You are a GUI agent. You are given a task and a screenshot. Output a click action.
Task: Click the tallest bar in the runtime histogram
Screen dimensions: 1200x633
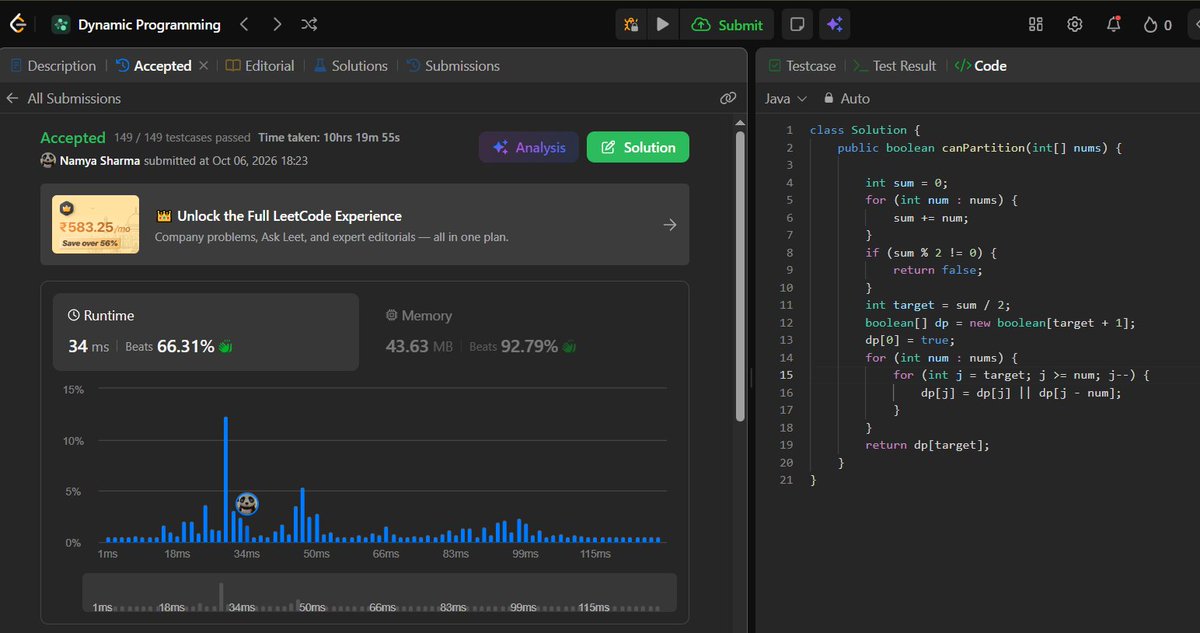pyautogui.click(x=226, y=479)
